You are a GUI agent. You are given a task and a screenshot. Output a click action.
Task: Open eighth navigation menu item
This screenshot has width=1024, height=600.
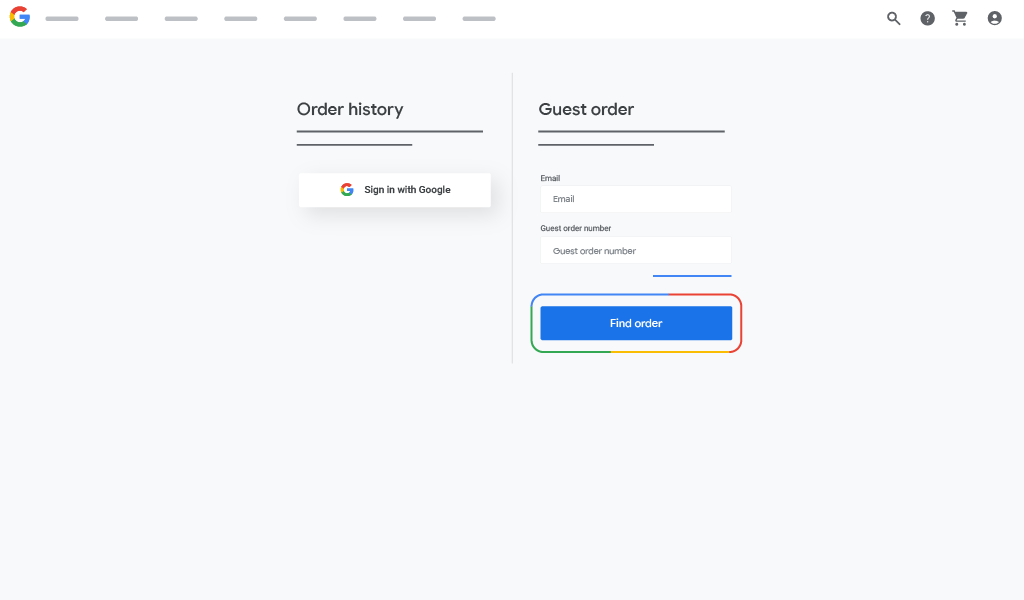pyautogui.click(x=479, y=19)
